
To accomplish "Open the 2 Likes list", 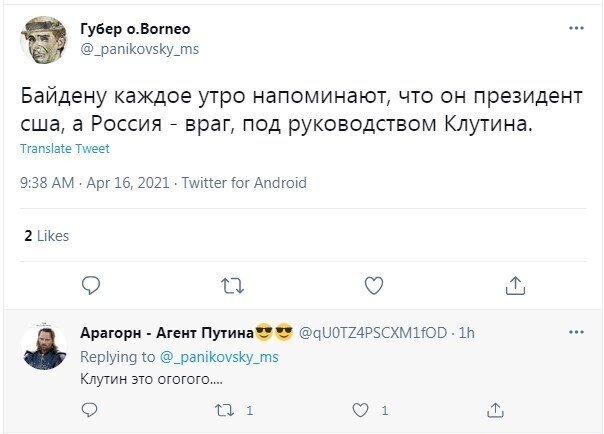I will point(46,236).
